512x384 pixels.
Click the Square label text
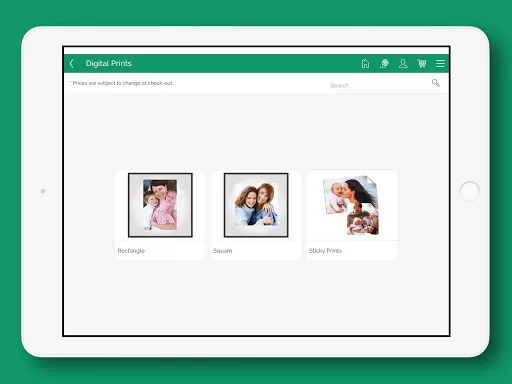[223, 251]
